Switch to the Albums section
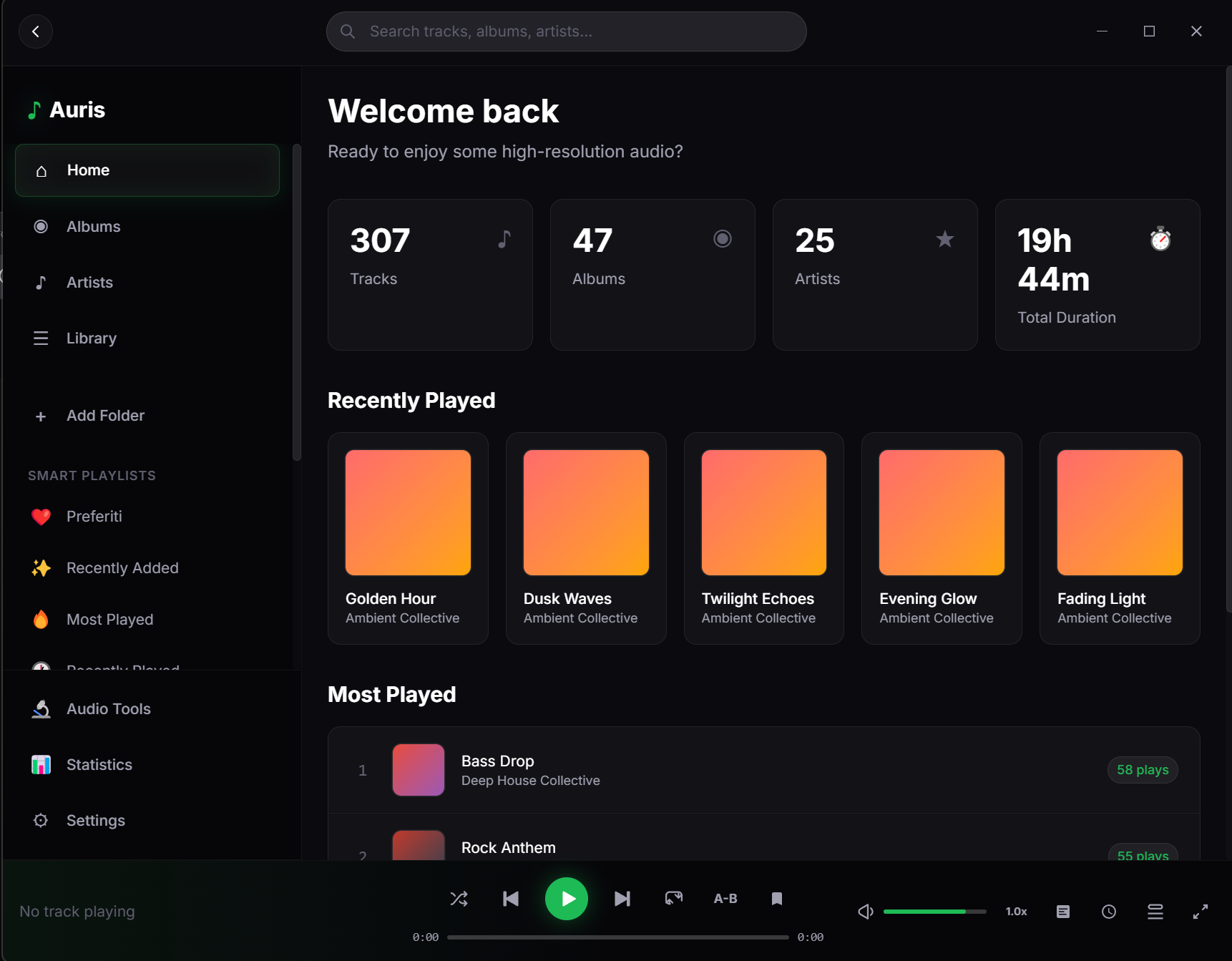1232x961 pixels. tap(93, 226)
